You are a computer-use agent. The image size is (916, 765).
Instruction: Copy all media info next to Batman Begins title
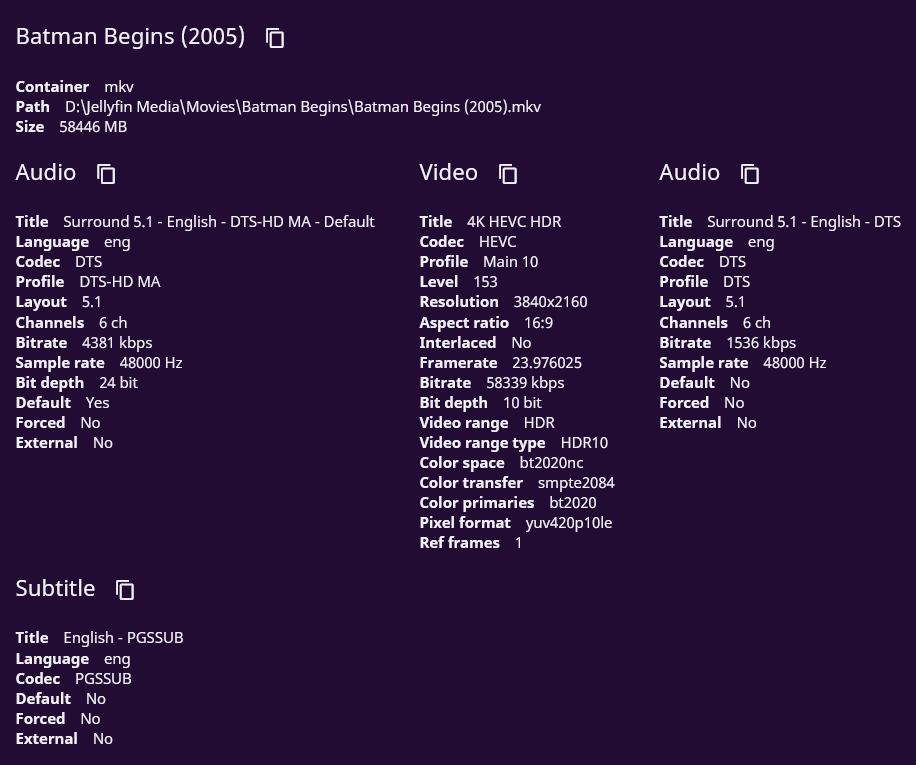(275, 38)
